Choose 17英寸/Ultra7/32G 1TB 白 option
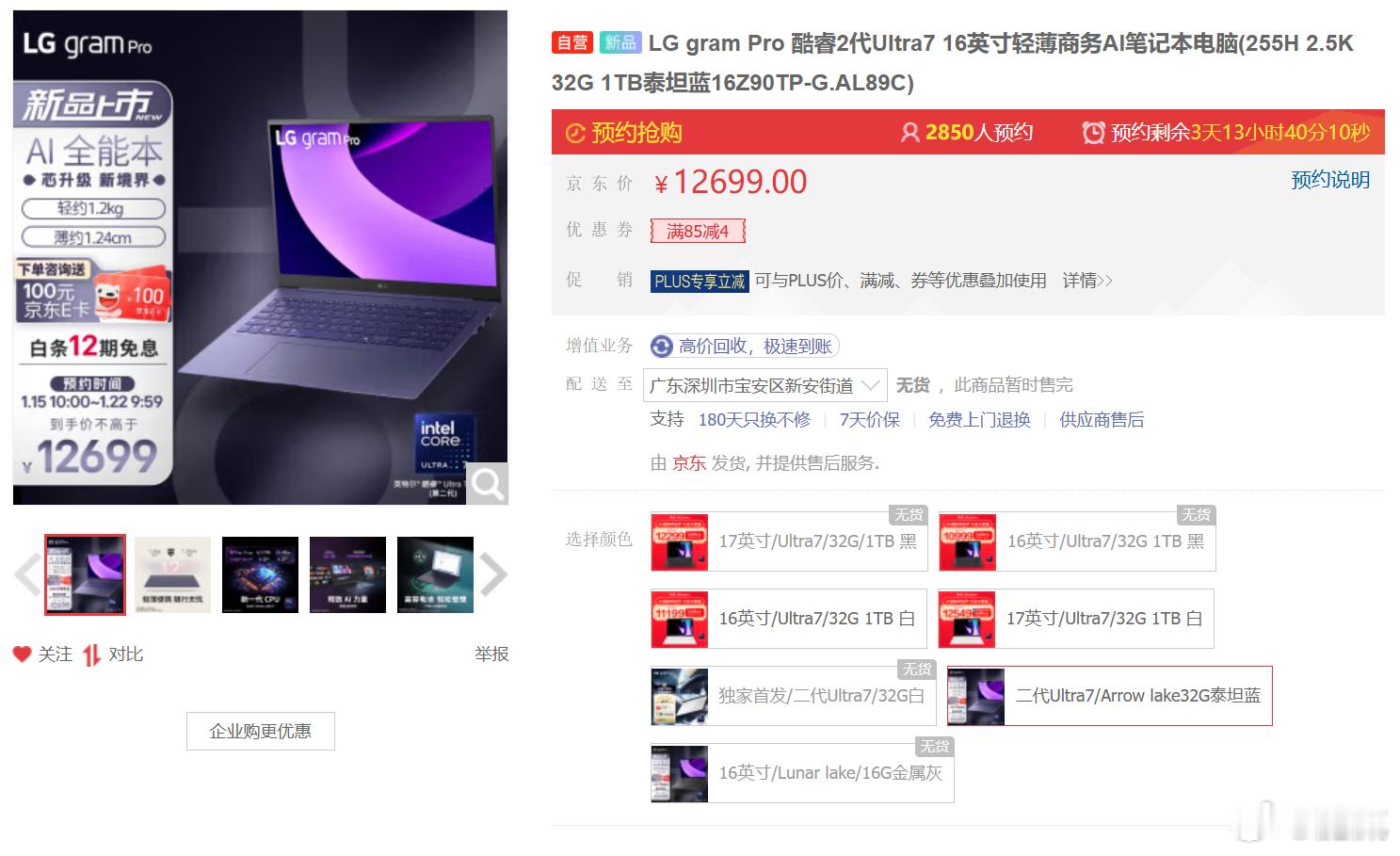The image size is (1400, 856). pos(1076,619)
